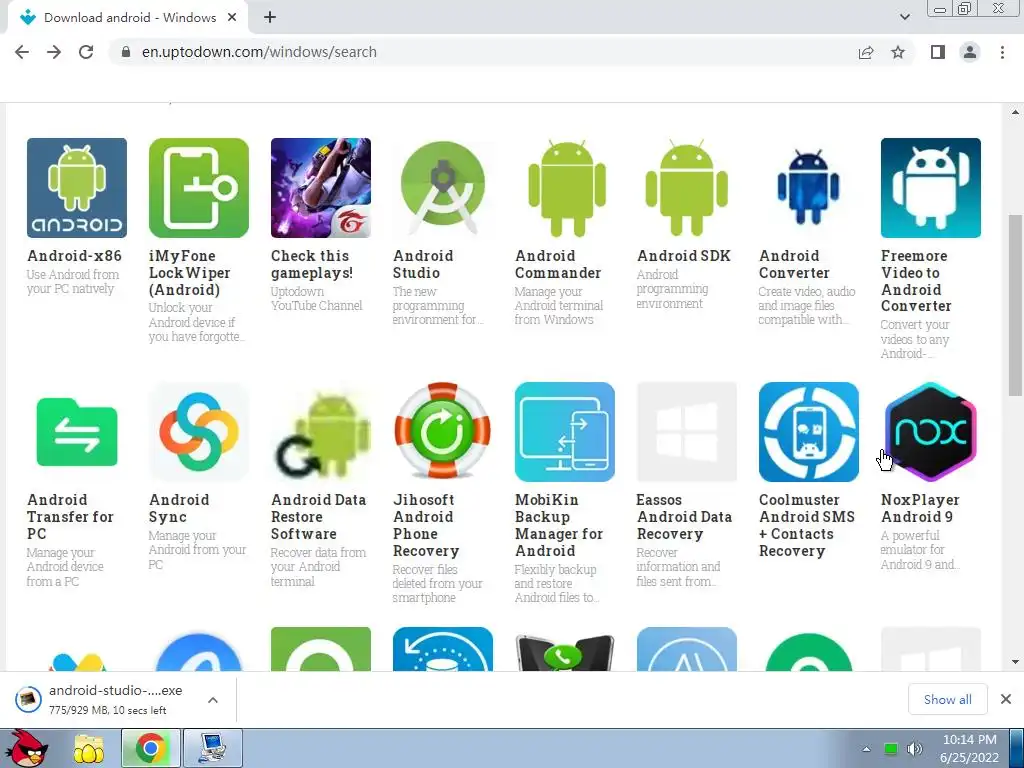Open the Android Studio icon
Viewport: 1024px width, 768px height.
(x=443, y=188)
